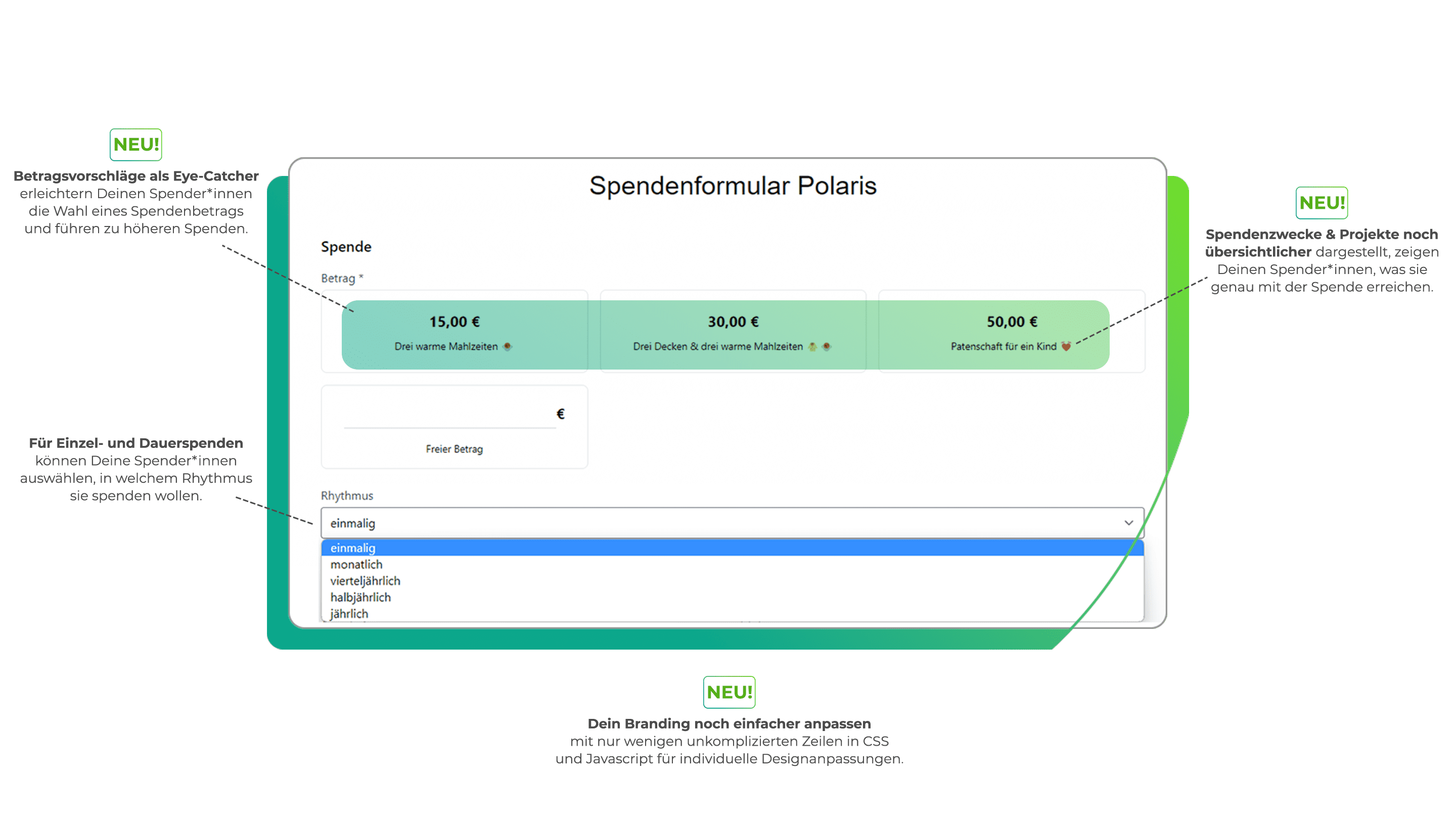Click the top-left NEU! badge
The width and height of the screenshot is (1456, 819).
pyautogui.click(x=135, y=145)
